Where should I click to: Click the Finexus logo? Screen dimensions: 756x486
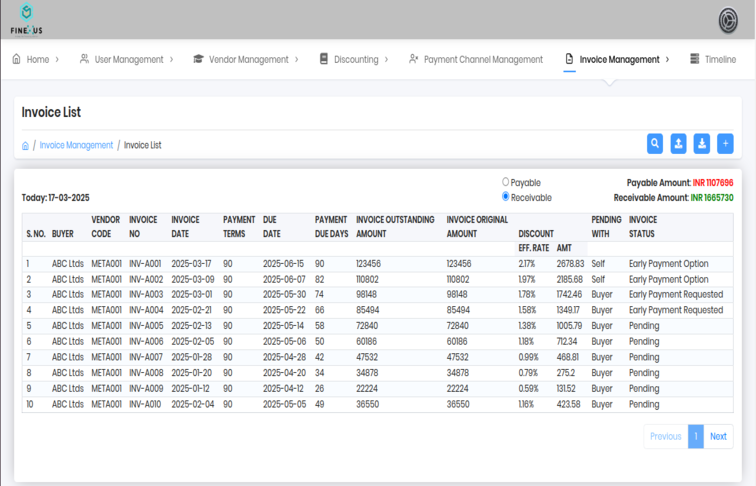[x=26, y=20]
